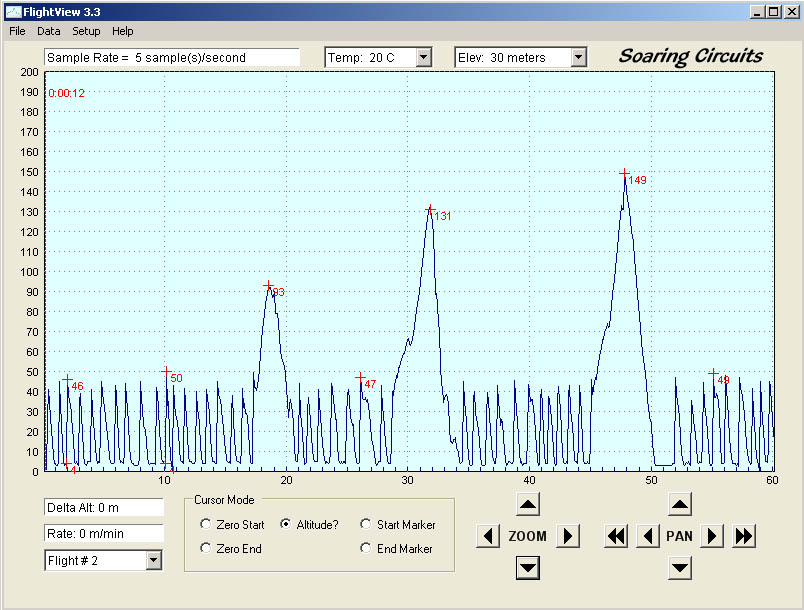The image size is (804, 610).
Task: Click the Rate: 0 m/min field
Action: [104, 534]
